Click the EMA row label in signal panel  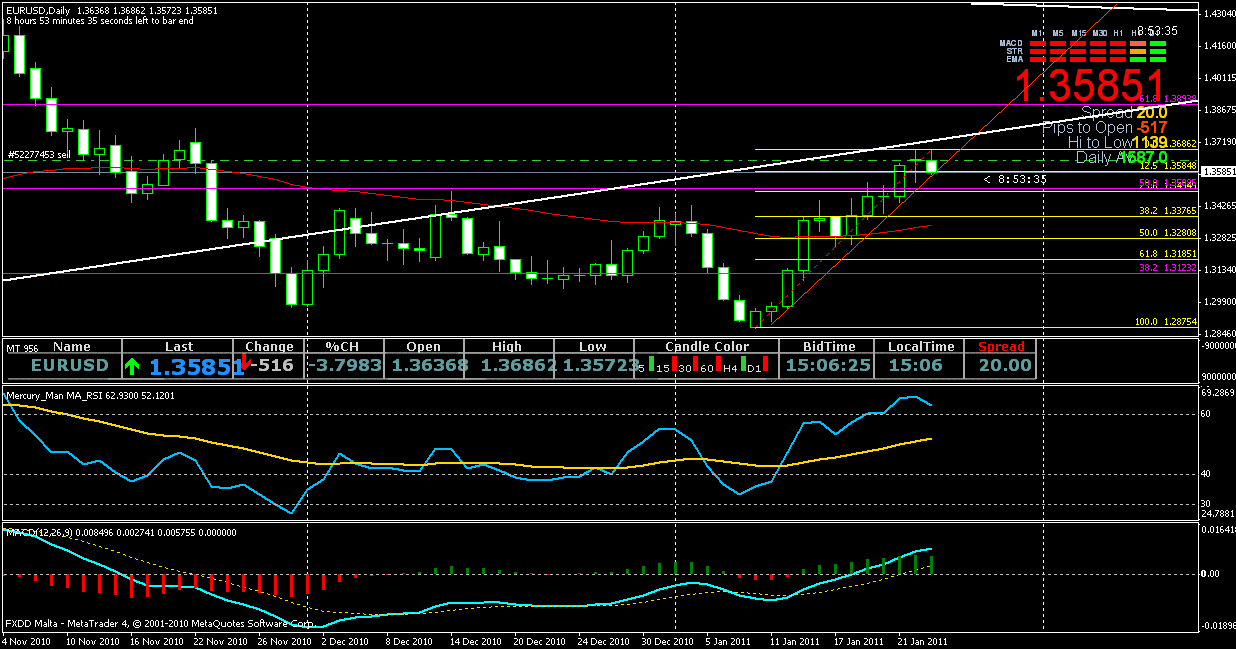tap(1014, 58)
